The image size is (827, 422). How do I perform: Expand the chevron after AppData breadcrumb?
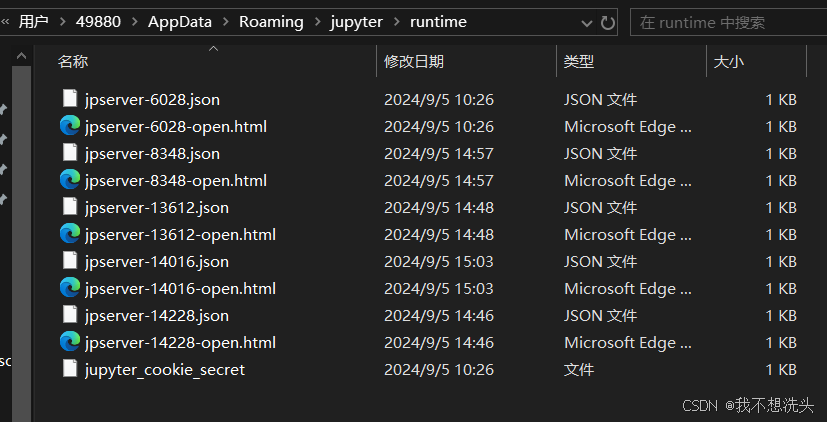click(226, 22)
